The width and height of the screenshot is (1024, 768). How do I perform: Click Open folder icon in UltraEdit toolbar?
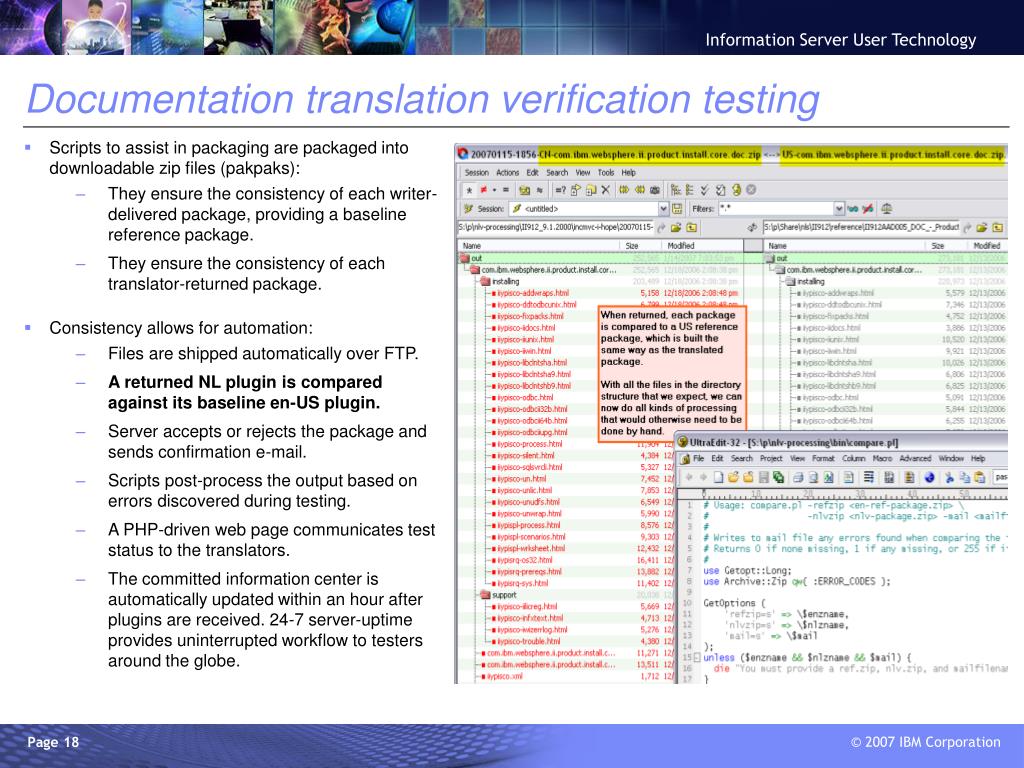coord(733,477)
